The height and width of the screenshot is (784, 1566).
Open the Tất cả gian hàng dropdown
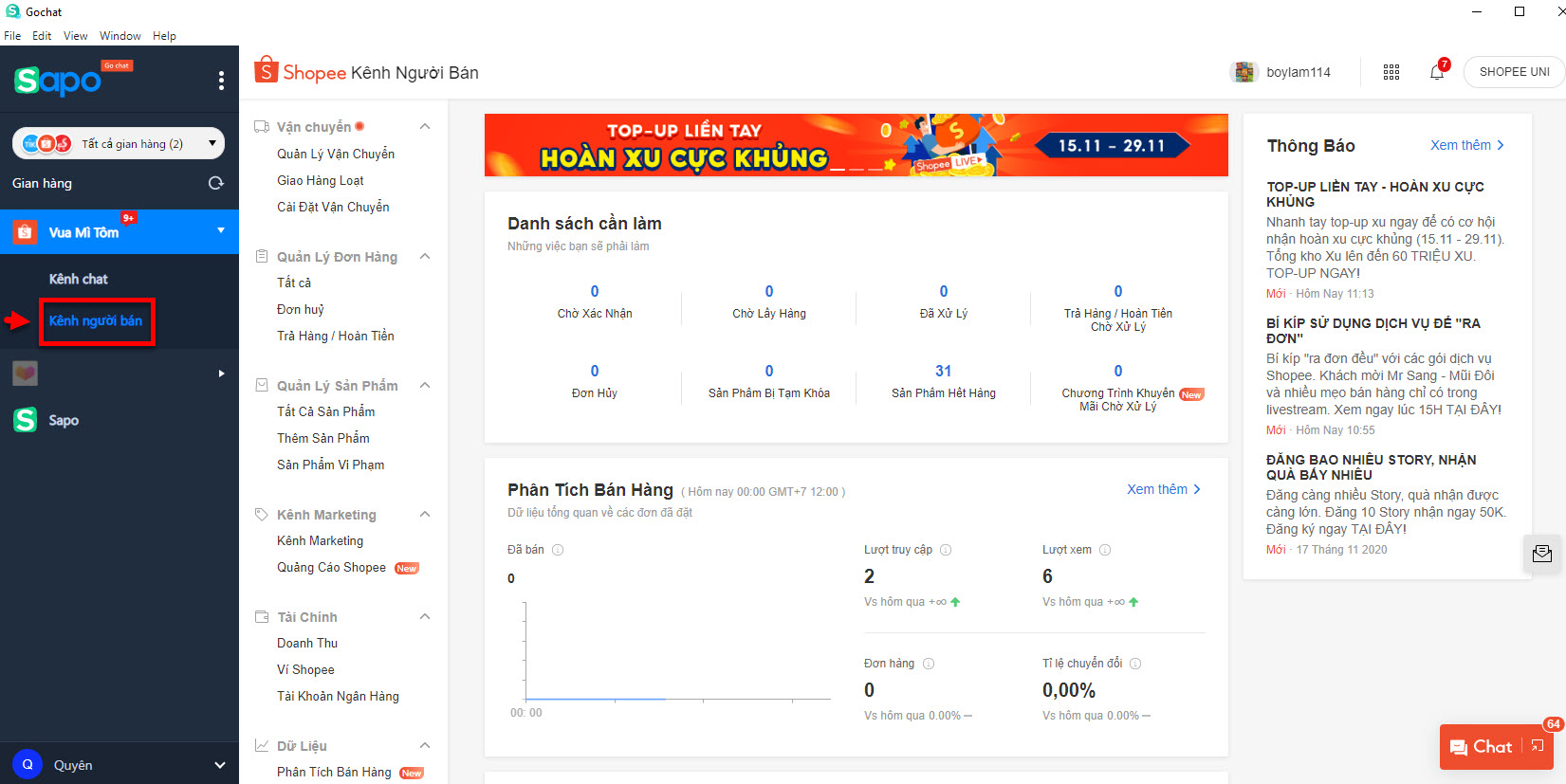pos(119,143)
